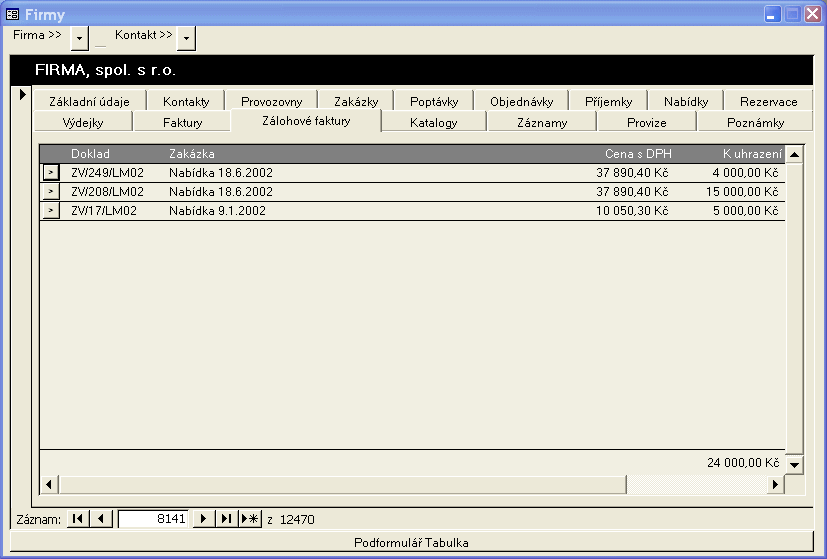Expand the Firma >> dropdown
The height and width of the screenshot is (559, 827).
pyautogui.click(x=81, y=38)
